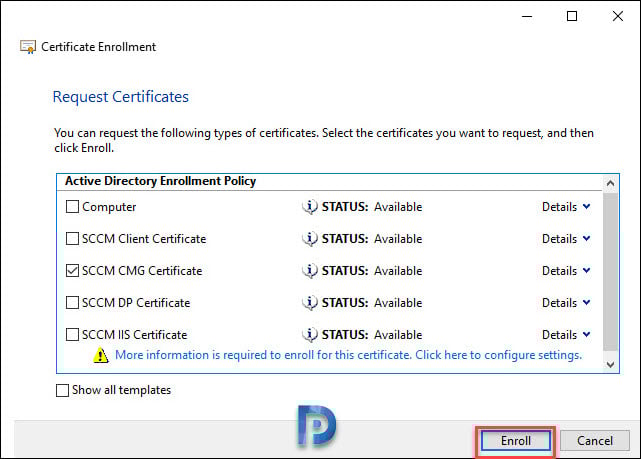Screen dimensions: 641x459
Task: Click the SCCM CMG Certificate status info icon
Action: tap(310, 271)
